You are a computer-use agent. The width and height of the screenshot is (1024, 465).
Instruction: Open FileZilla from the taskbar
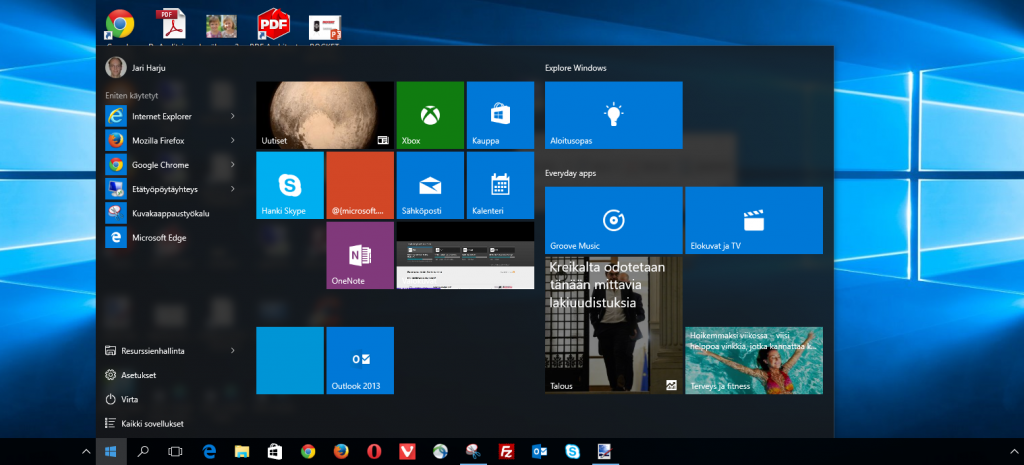(506, 451)
